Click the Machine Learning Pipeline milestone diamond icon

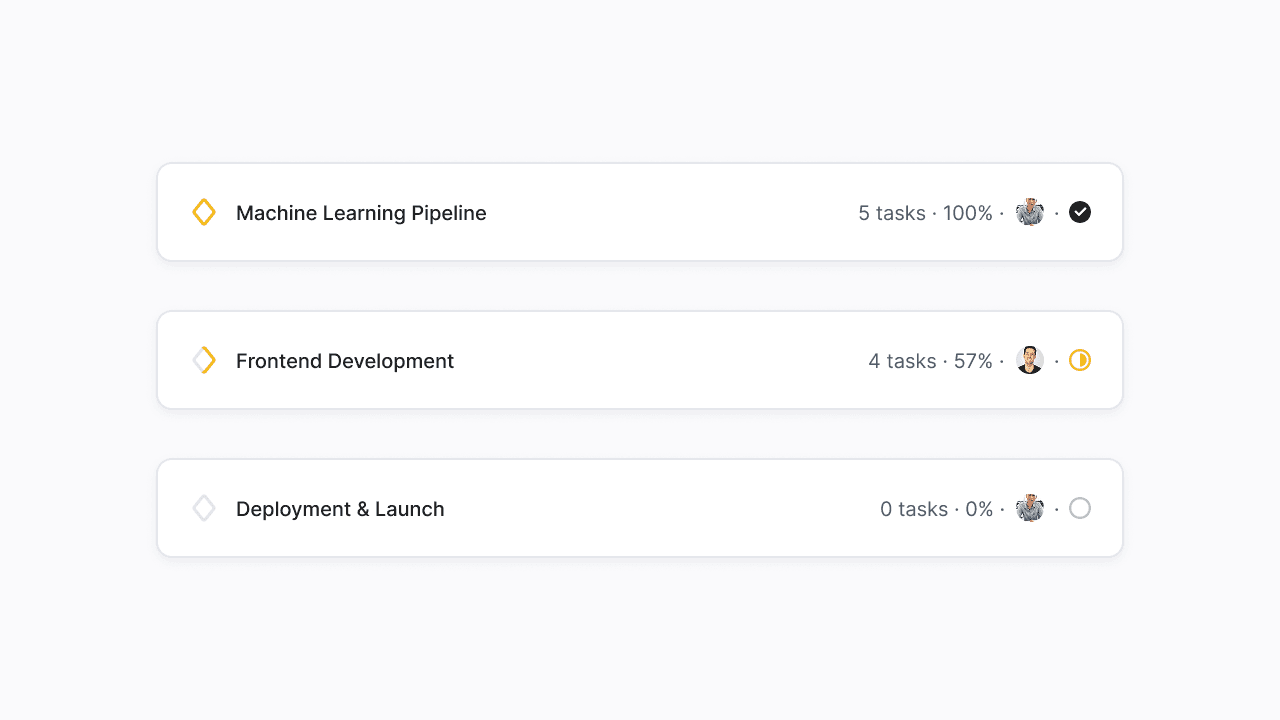click(203, 212)
